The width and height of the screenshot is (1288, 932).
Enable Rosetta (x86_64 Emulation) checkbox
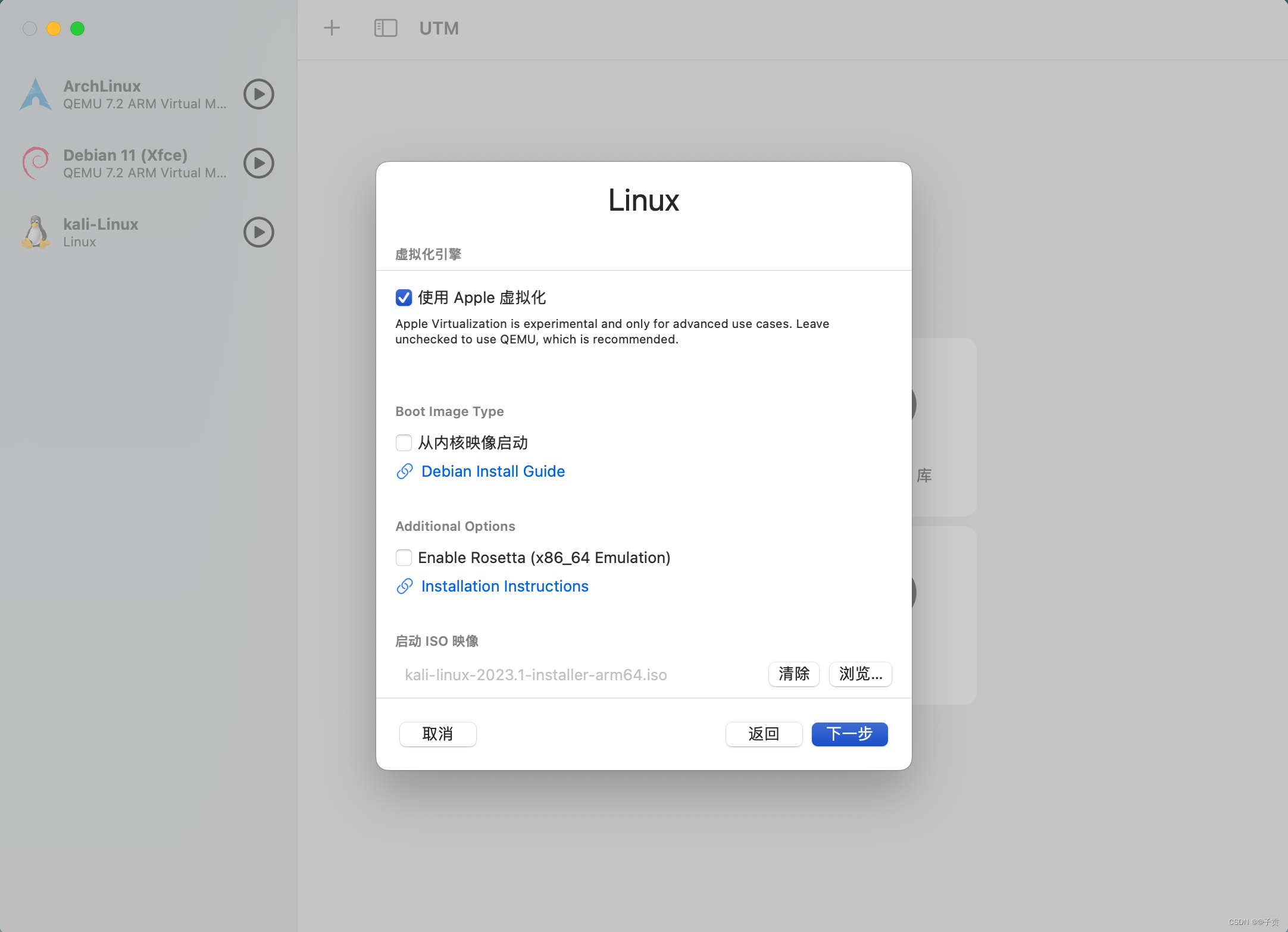404,558
